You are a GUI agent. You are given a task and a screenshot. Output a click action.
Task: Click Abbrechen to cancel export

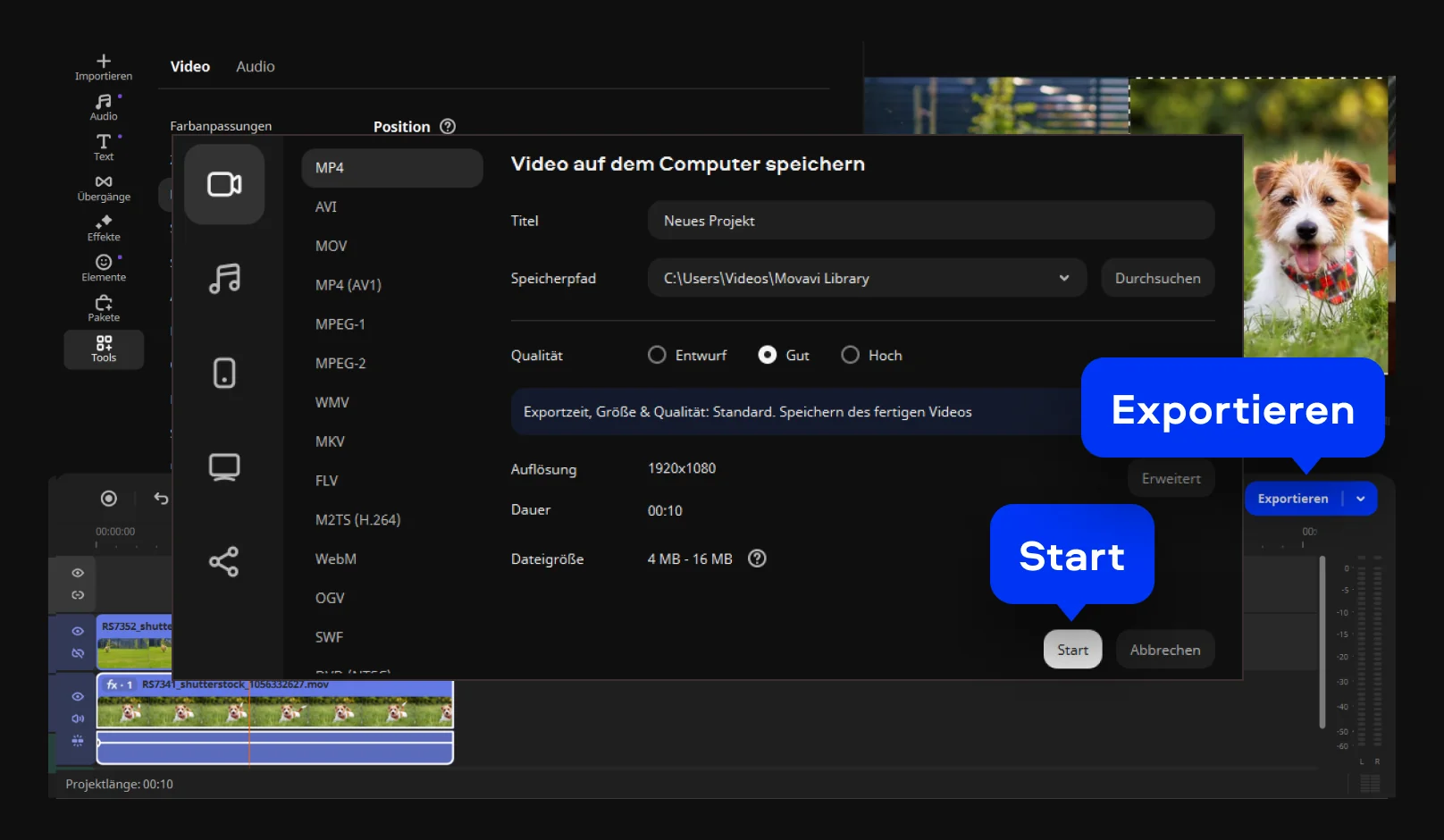tap(1165, 650)
